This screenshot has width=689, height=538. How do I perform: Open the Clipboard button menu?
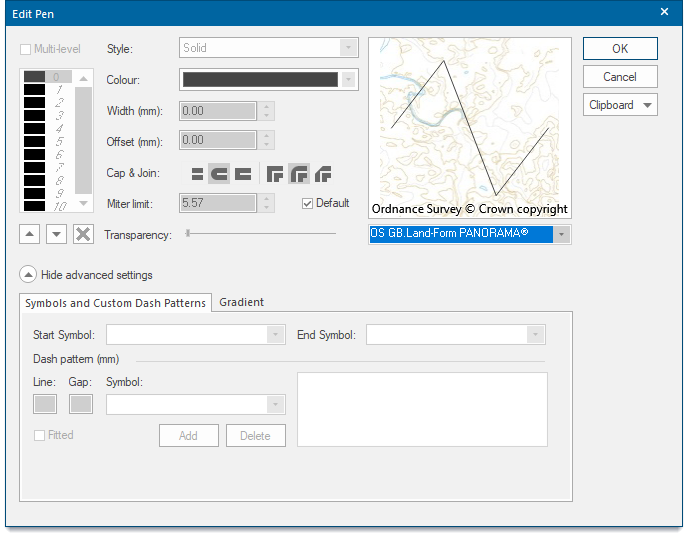(620, 105)
